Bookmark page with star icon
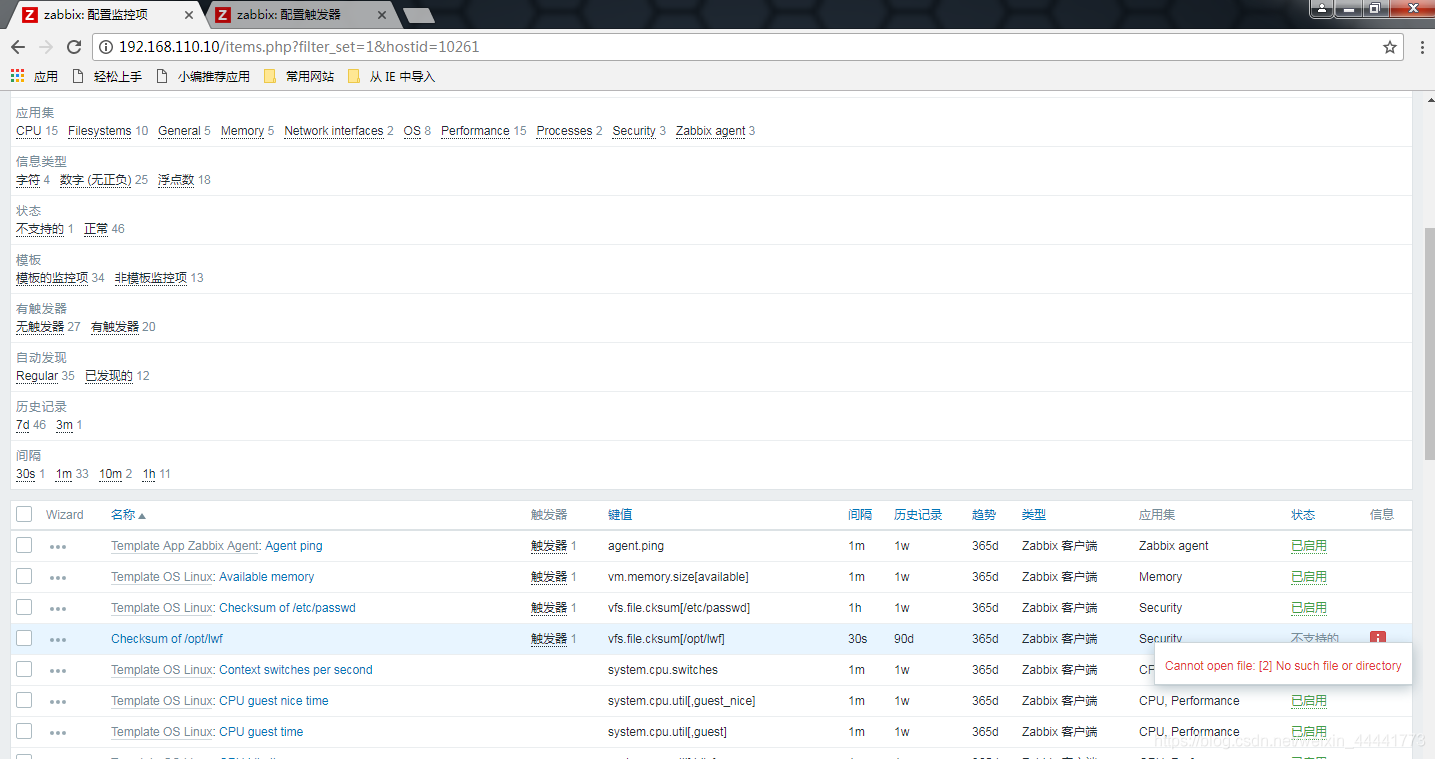1435x759 pixels. tap(1389, 47)
